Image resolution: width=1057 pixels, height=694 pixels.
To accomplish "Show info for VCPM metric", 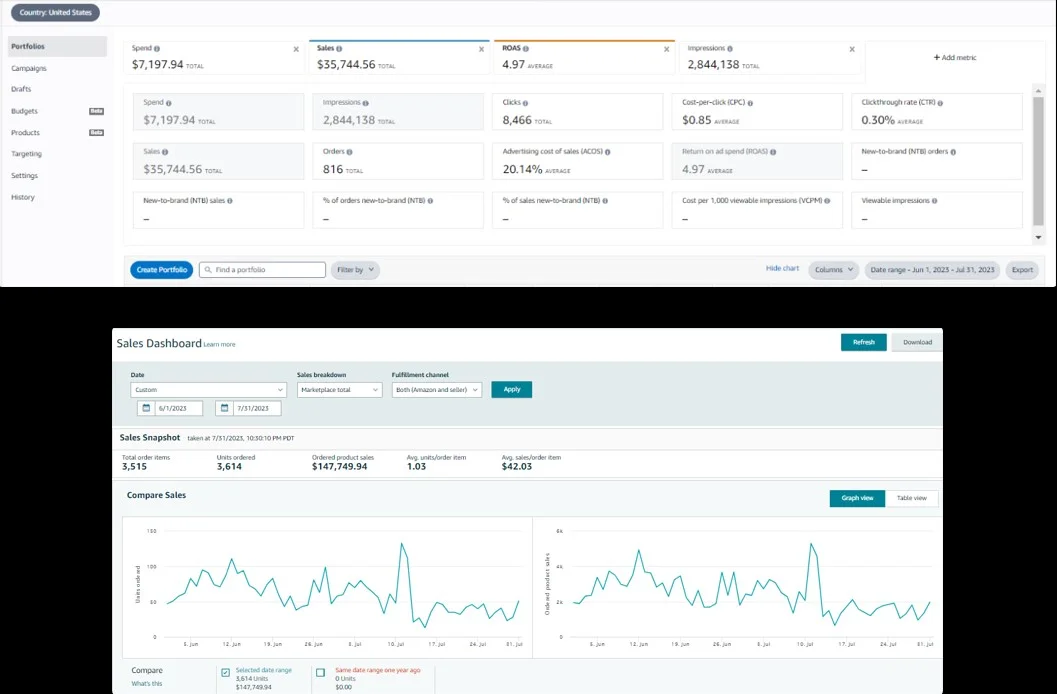I will pyautogui.click(x=827, y=201).
